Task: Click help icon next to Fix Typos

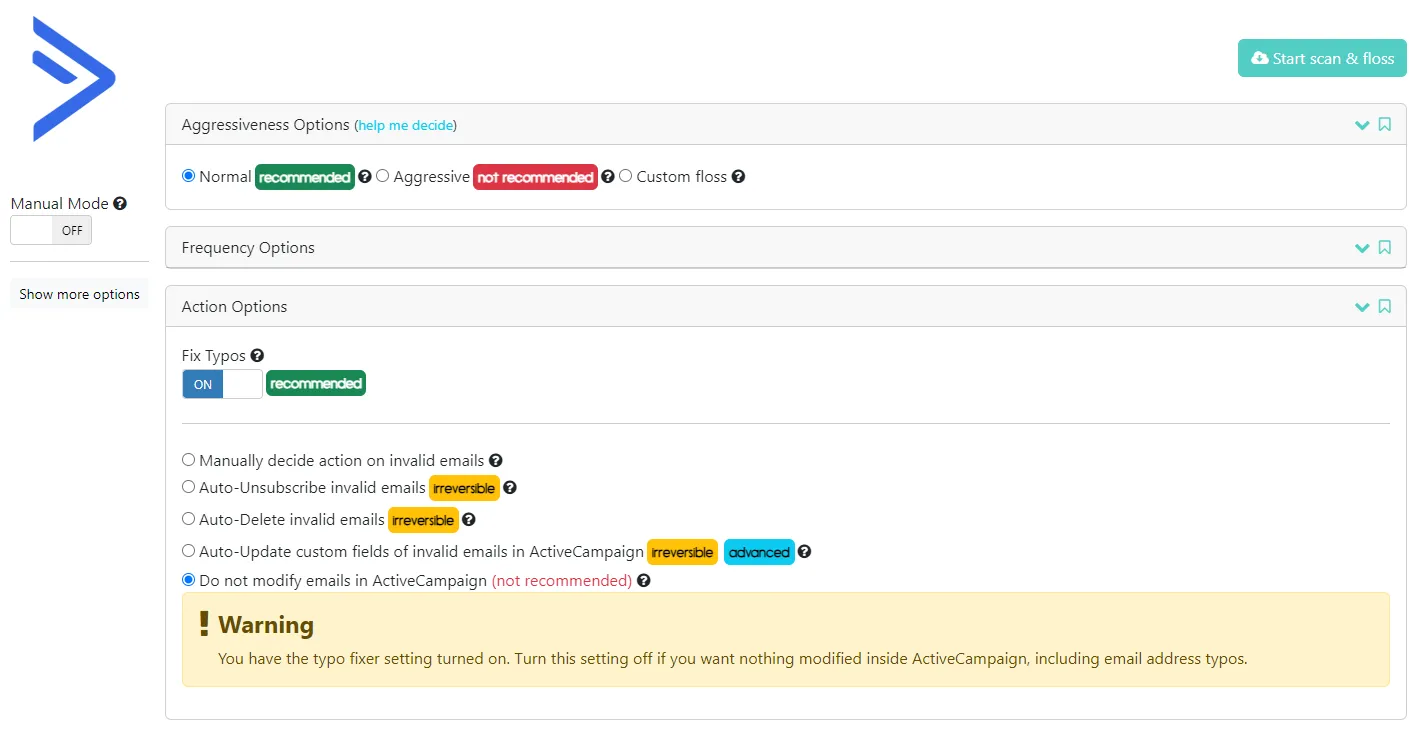Action: point(257,355)
